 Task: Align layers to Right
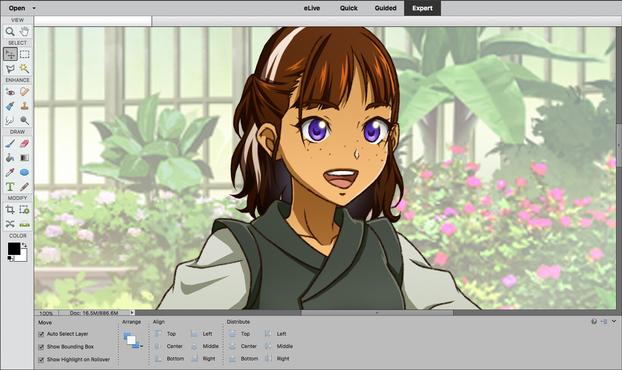pos(203,358)
